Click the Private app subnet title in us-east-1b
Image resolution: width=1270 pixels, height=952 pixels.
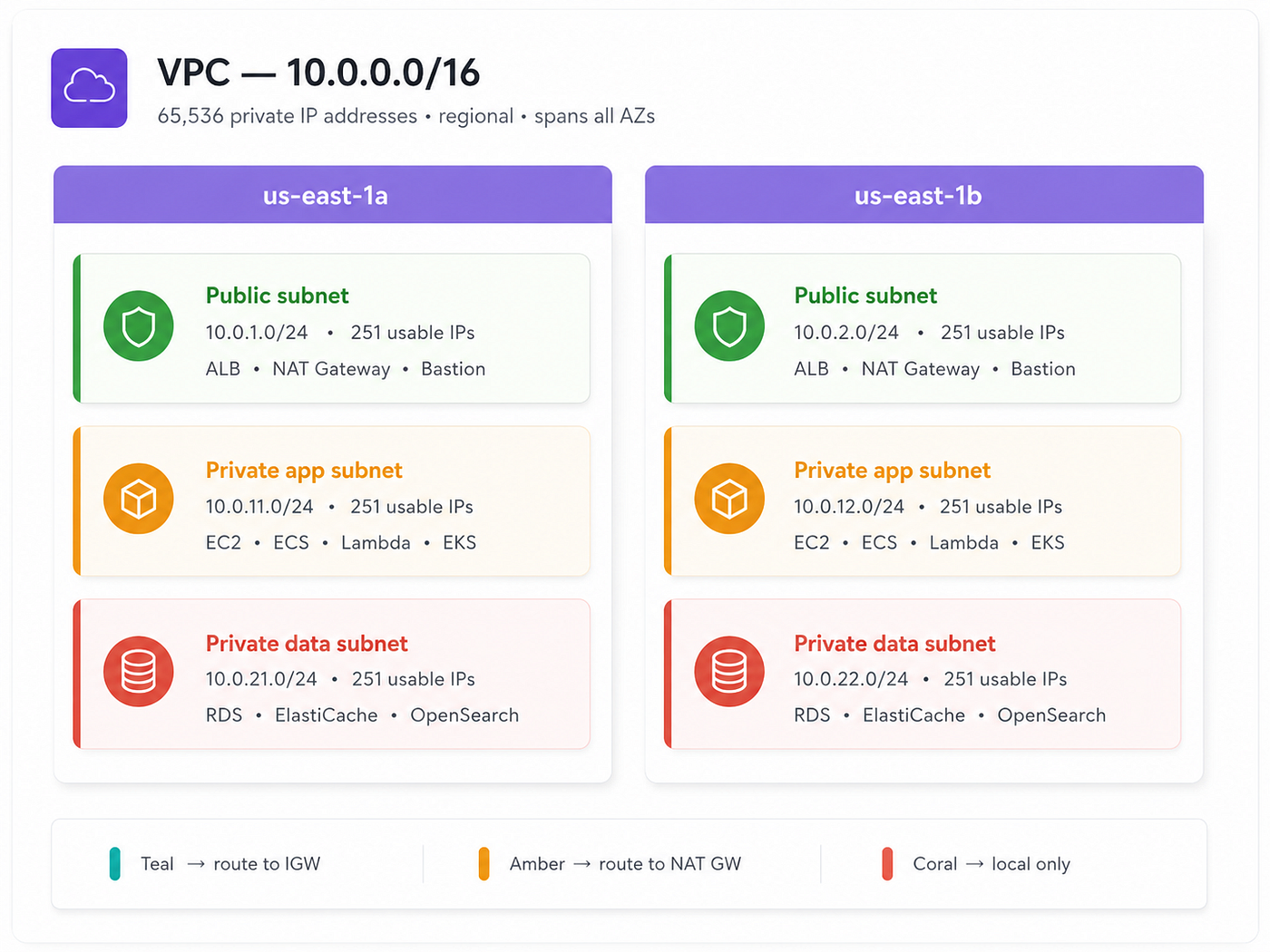893,471
